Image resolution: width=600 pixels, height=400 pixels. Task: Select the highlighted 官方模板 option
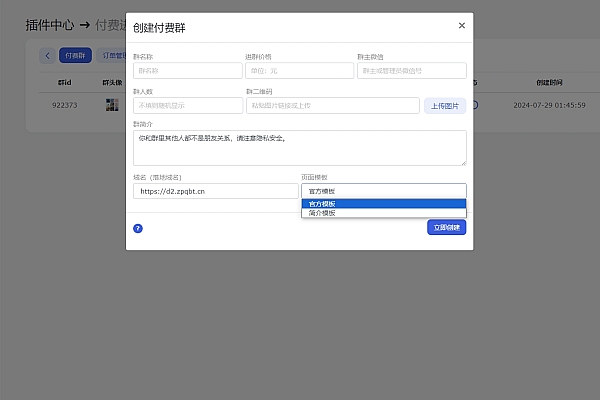(x=384, y=204)
